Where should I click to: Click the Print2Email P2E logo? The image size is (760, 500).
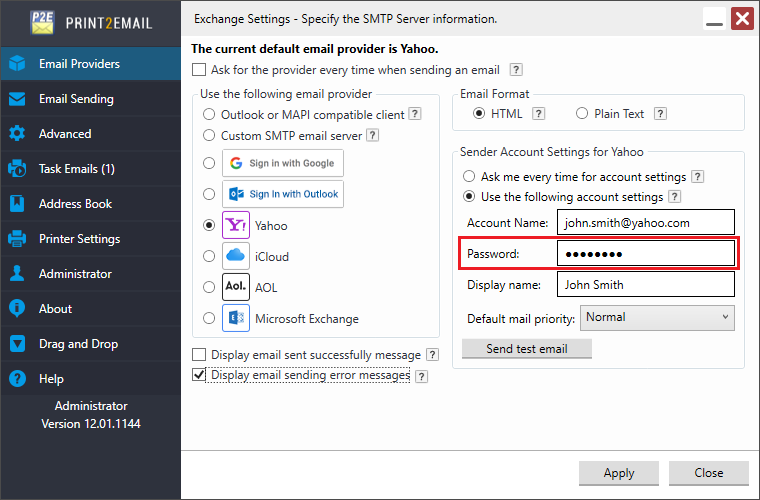click(42, 22)
